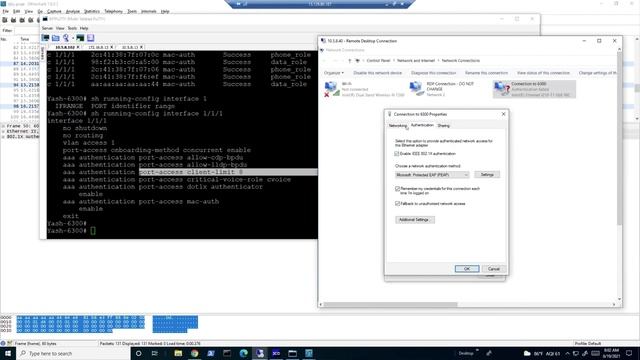Select the Authentication tab in Properties dialog

coord(422,125)
